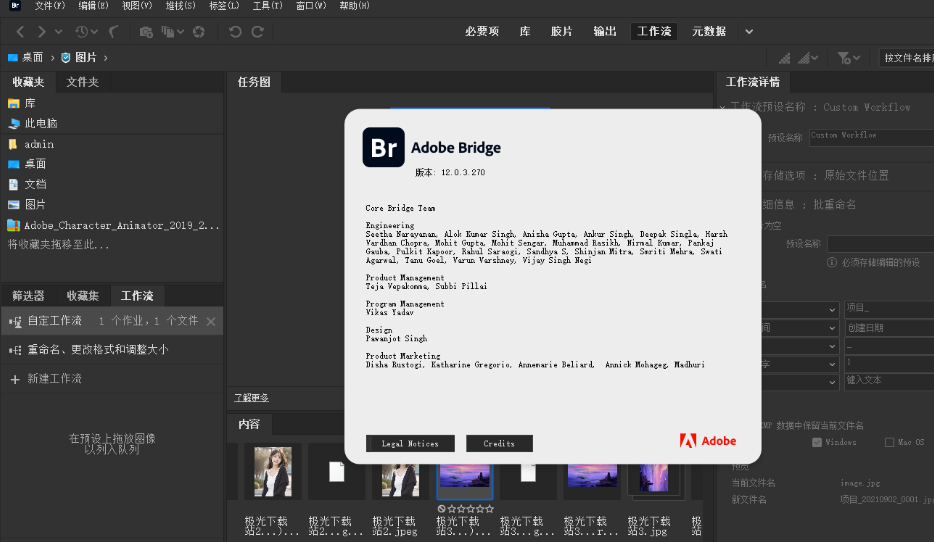
Task: Toggle the Windows compatibility checkbox
Action: pyautogui.click(x=817, y=442)
